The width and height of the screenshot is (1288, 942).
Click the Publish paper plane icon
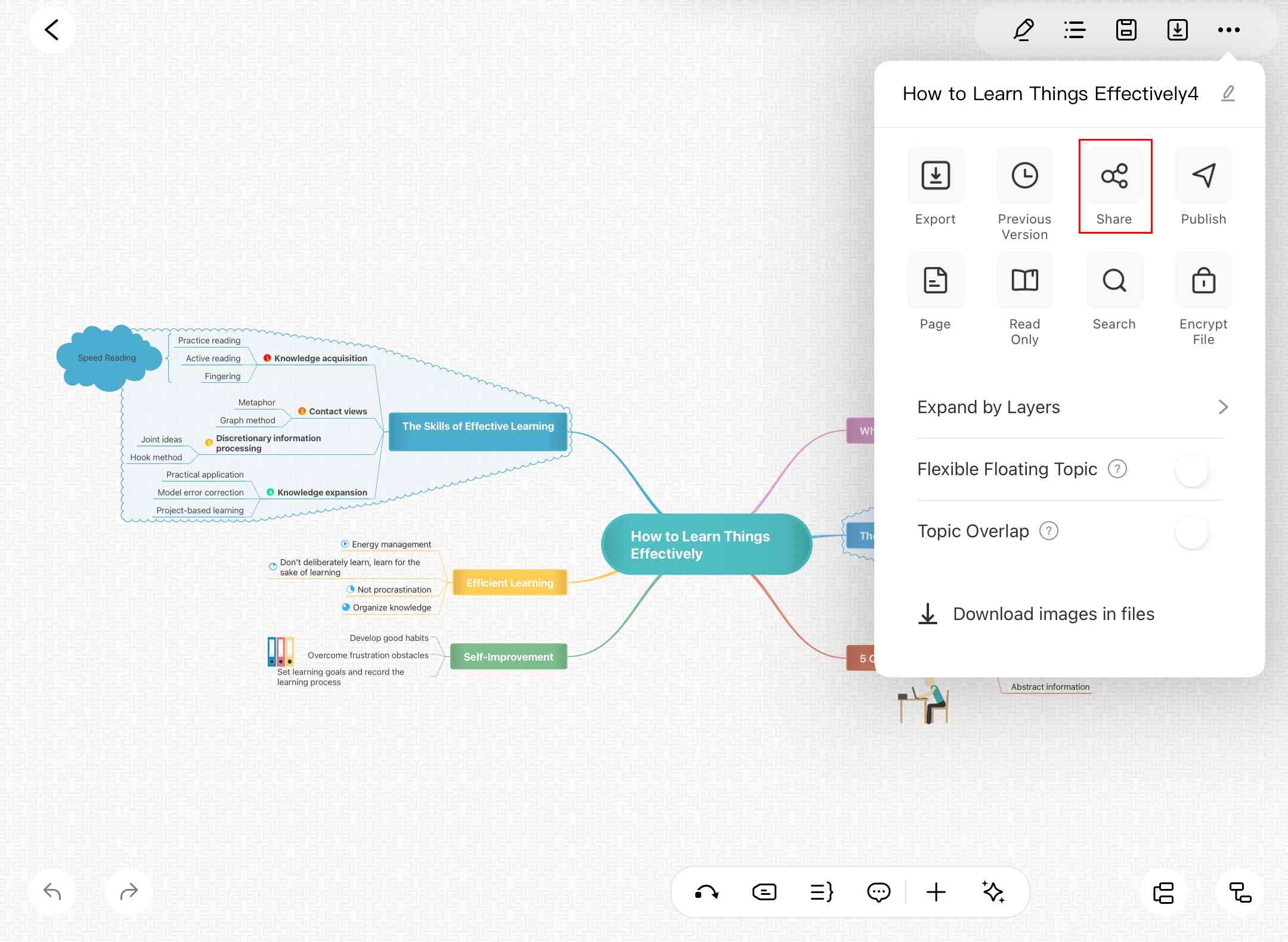coord(1203,176)
